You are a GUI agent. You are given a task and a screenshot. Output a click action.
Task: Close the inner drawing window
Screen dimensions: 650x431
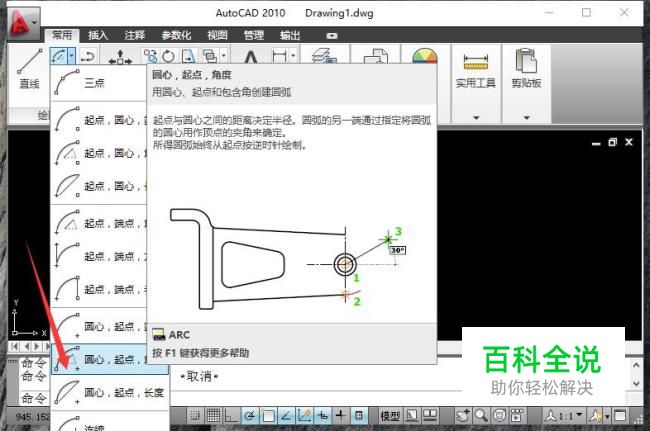tap(629, 142)
